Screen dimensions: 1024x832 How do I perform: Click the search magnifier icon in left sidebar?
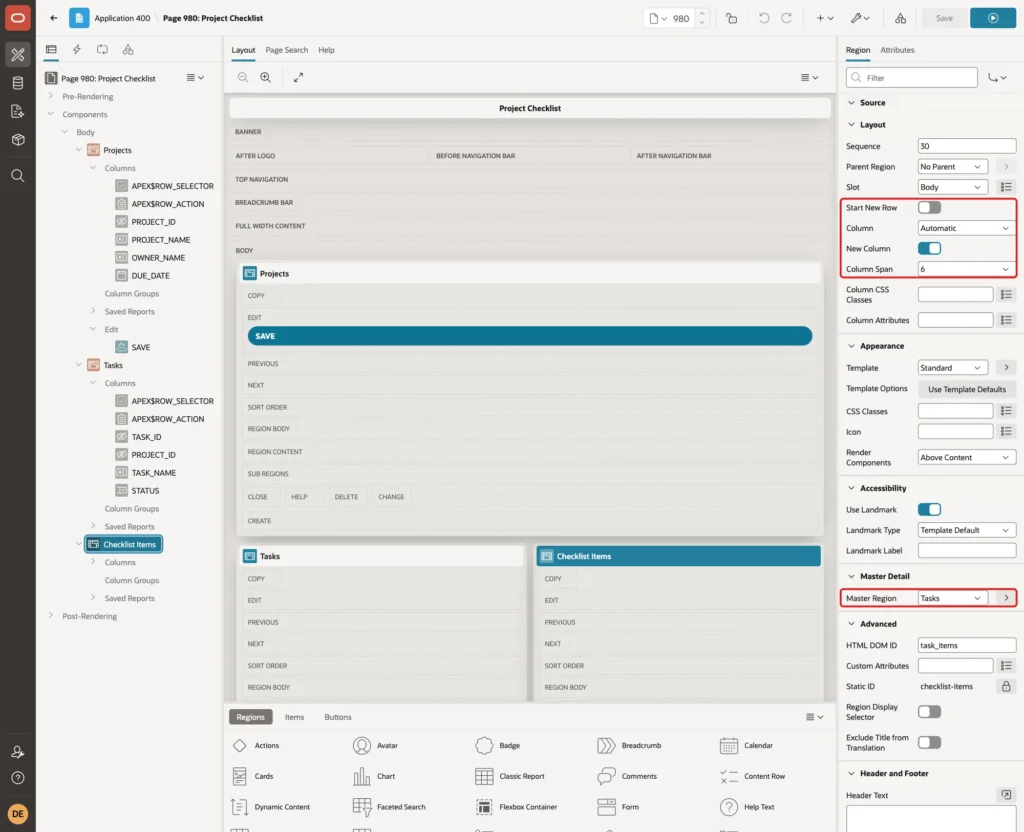[x=18, y=176]
